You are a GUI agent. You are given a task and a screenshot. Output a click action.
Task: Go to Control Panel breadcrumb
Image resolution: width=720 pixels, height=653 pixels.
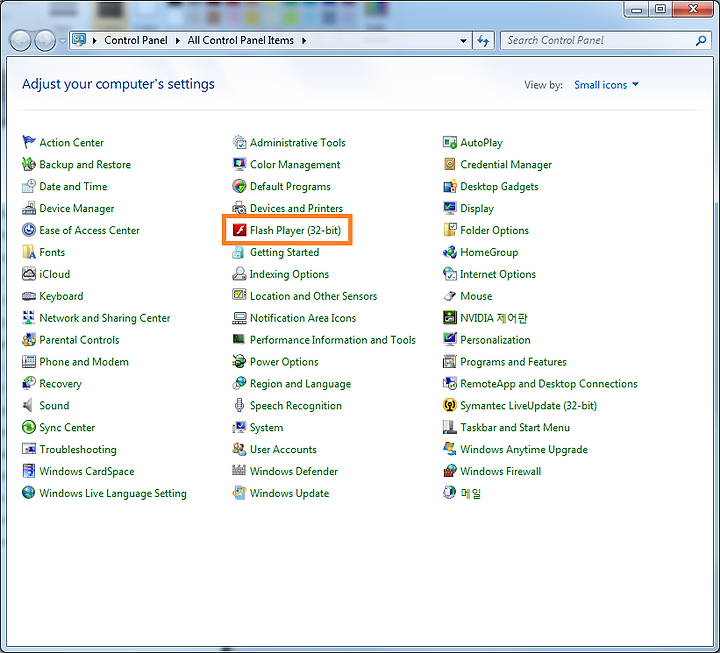coord(136,40)
